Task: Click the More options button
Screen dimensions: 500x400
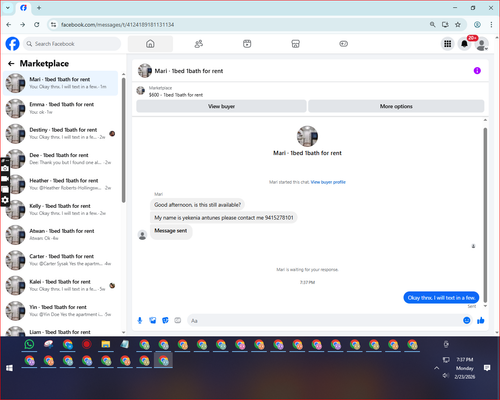Action: [396, 106]
